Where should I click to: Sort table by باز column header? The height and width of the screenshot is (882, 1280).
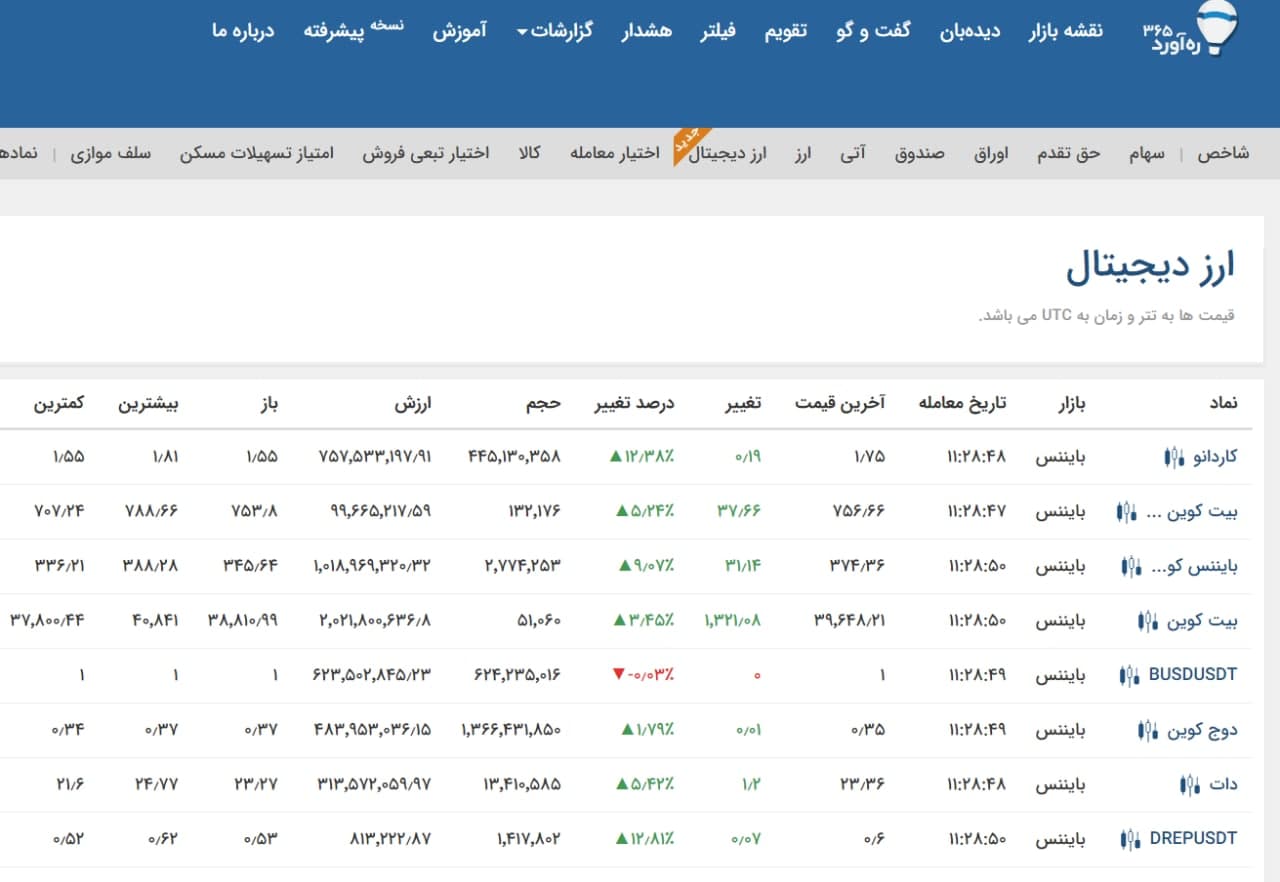269,404
